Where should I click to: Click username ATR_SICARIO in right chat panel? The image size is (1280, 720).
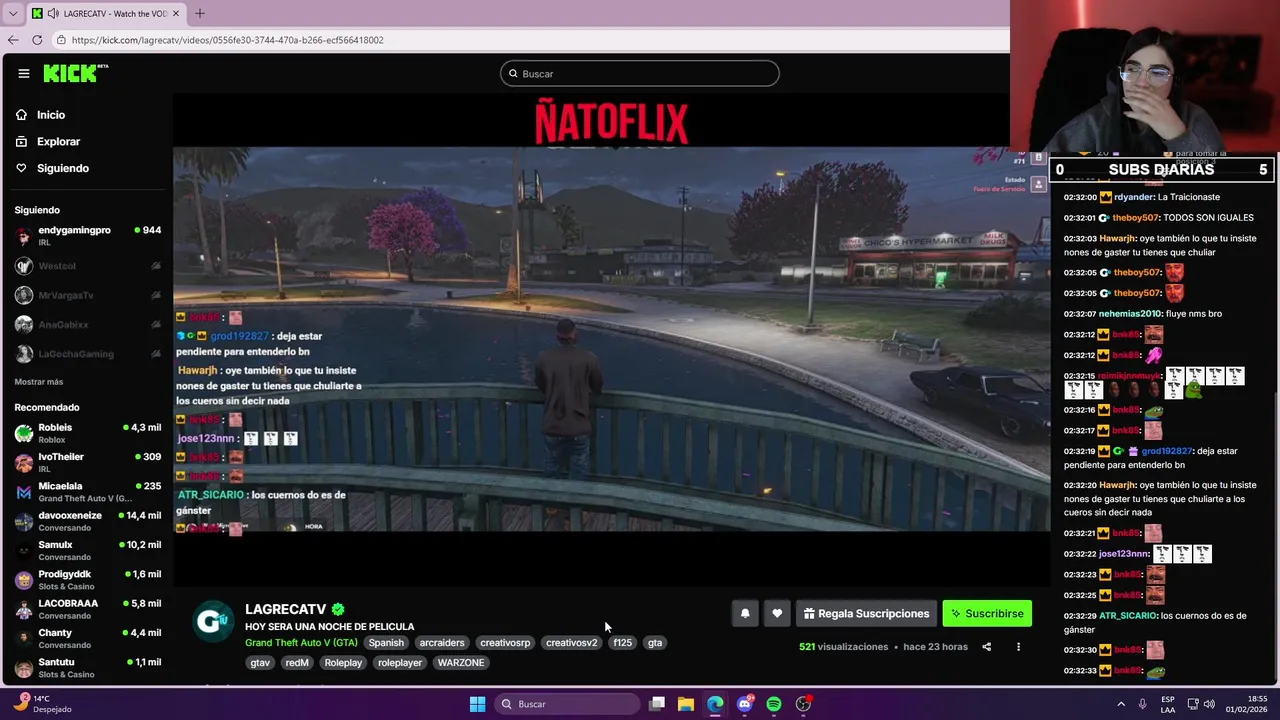pos(1128,616)
